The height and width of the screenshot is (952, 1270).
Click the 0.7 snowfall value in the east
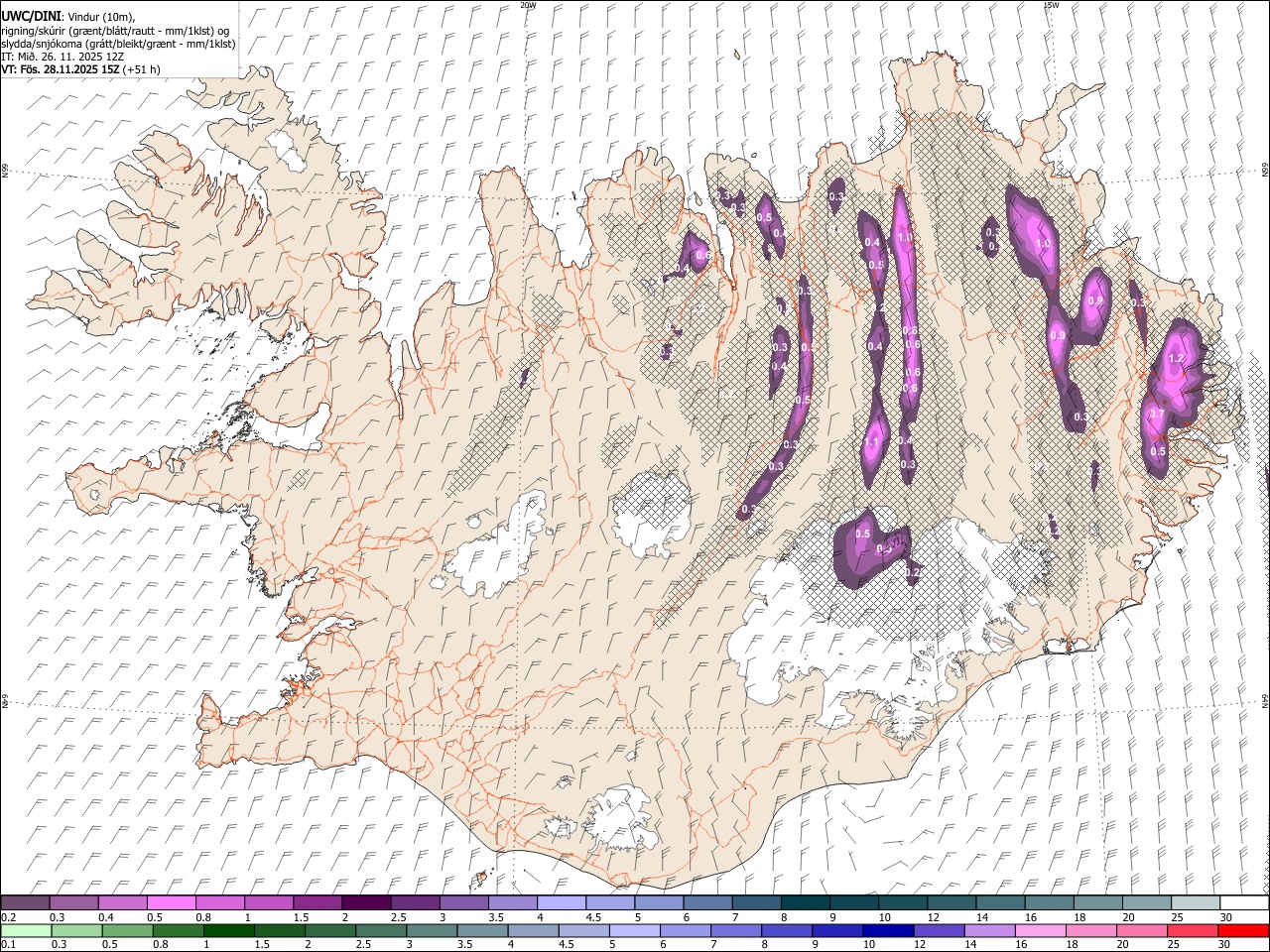[1157, 415]
